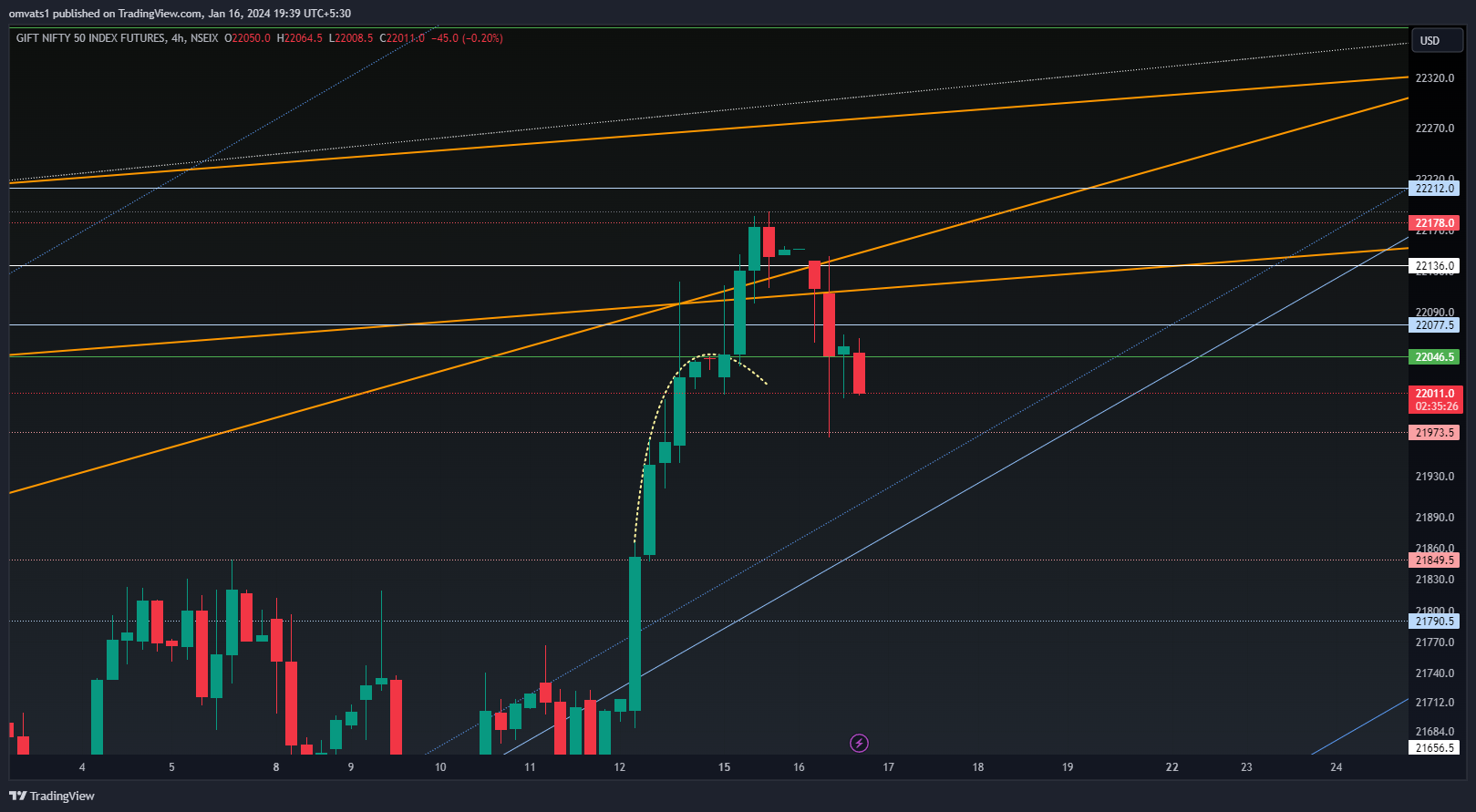The height and width of the screenshot is (812, 1476).
Task: Click date 8 on time axis
Action: click(x=276, y=767)
